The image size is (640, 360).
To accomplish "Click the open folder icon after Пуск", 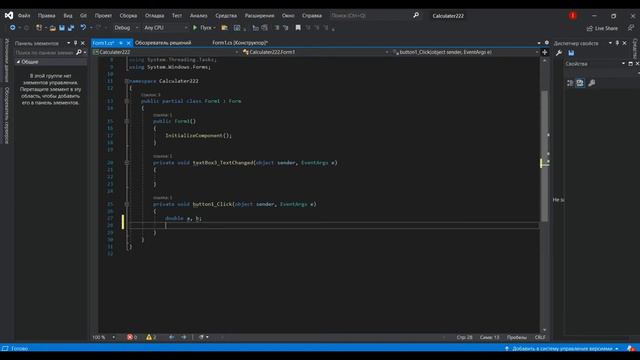I will (x=224, y=28).
